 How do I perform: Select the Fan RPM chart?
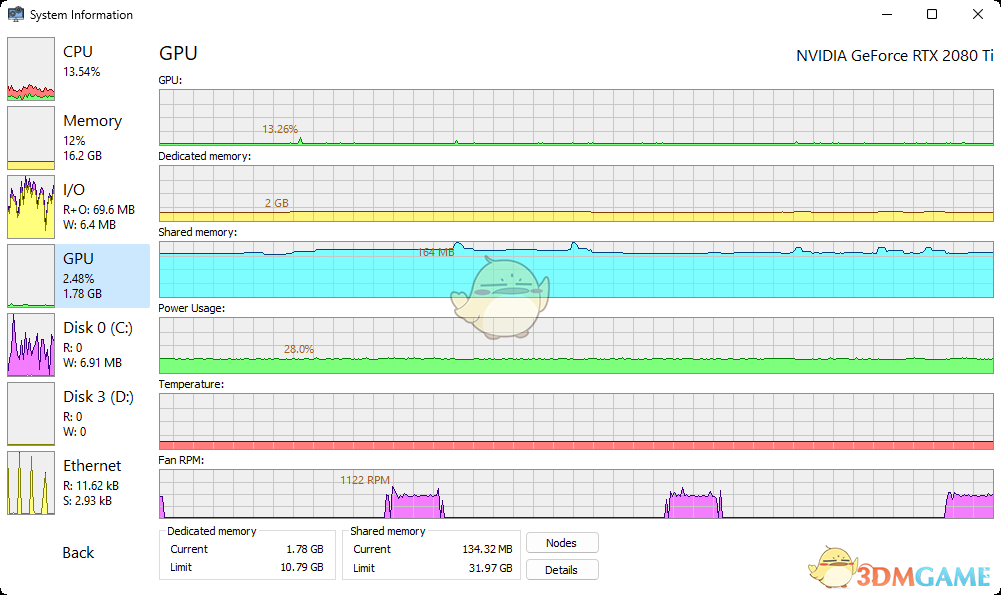[x=575, y=495]
